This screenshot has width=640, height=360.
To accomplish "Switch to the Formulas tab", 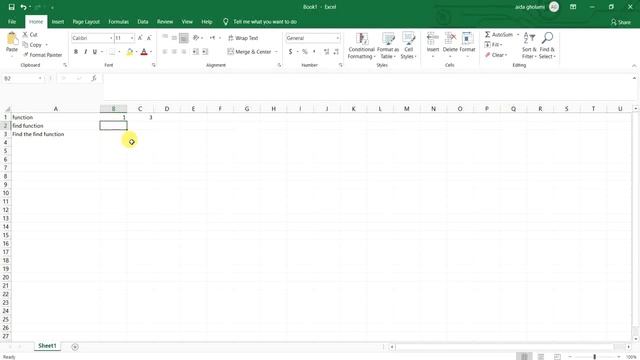I will 118,22.
